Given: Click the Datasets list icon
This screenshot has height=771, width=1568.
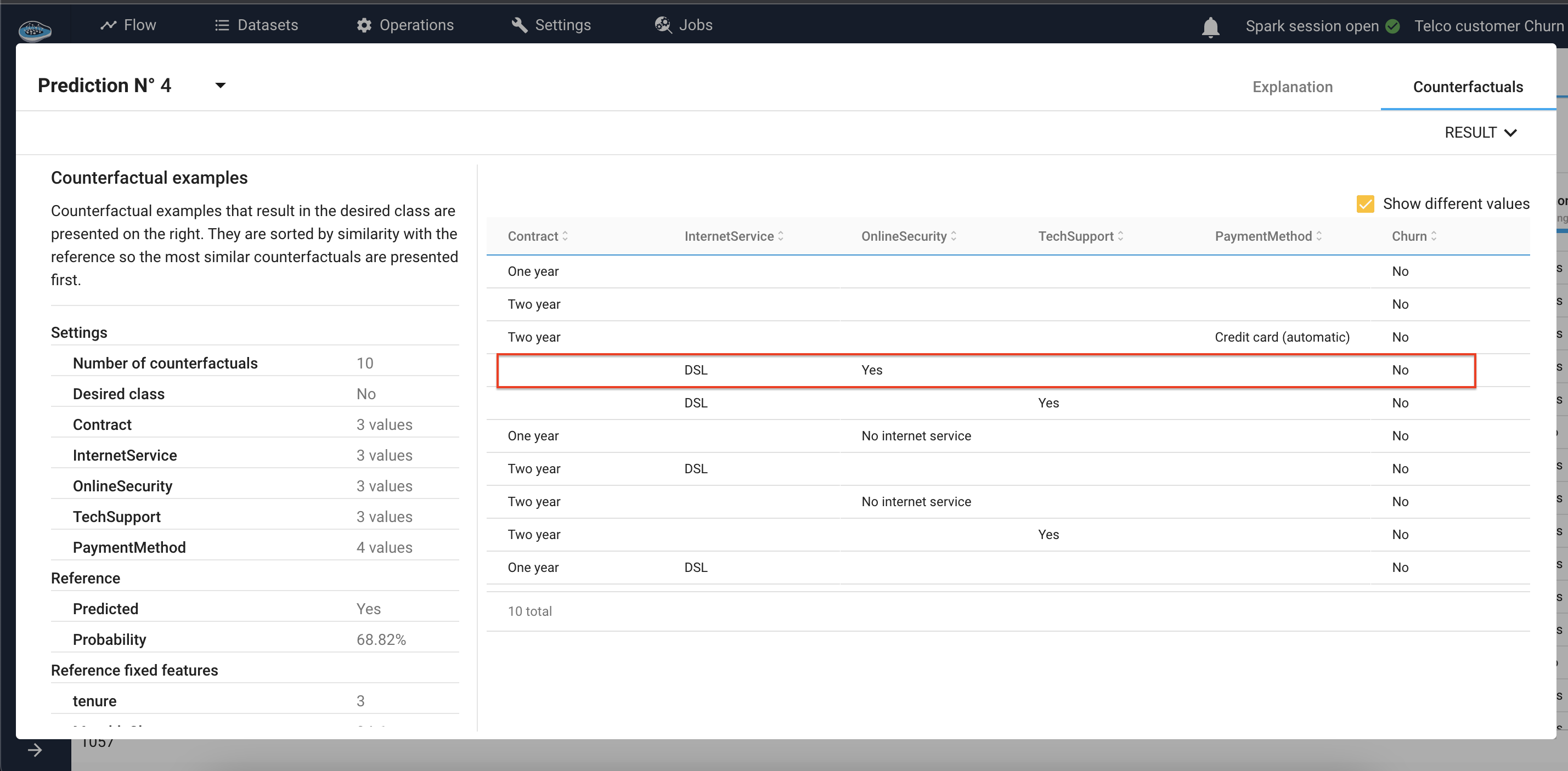Looking at the screenshot, I should tap(222, 25).
